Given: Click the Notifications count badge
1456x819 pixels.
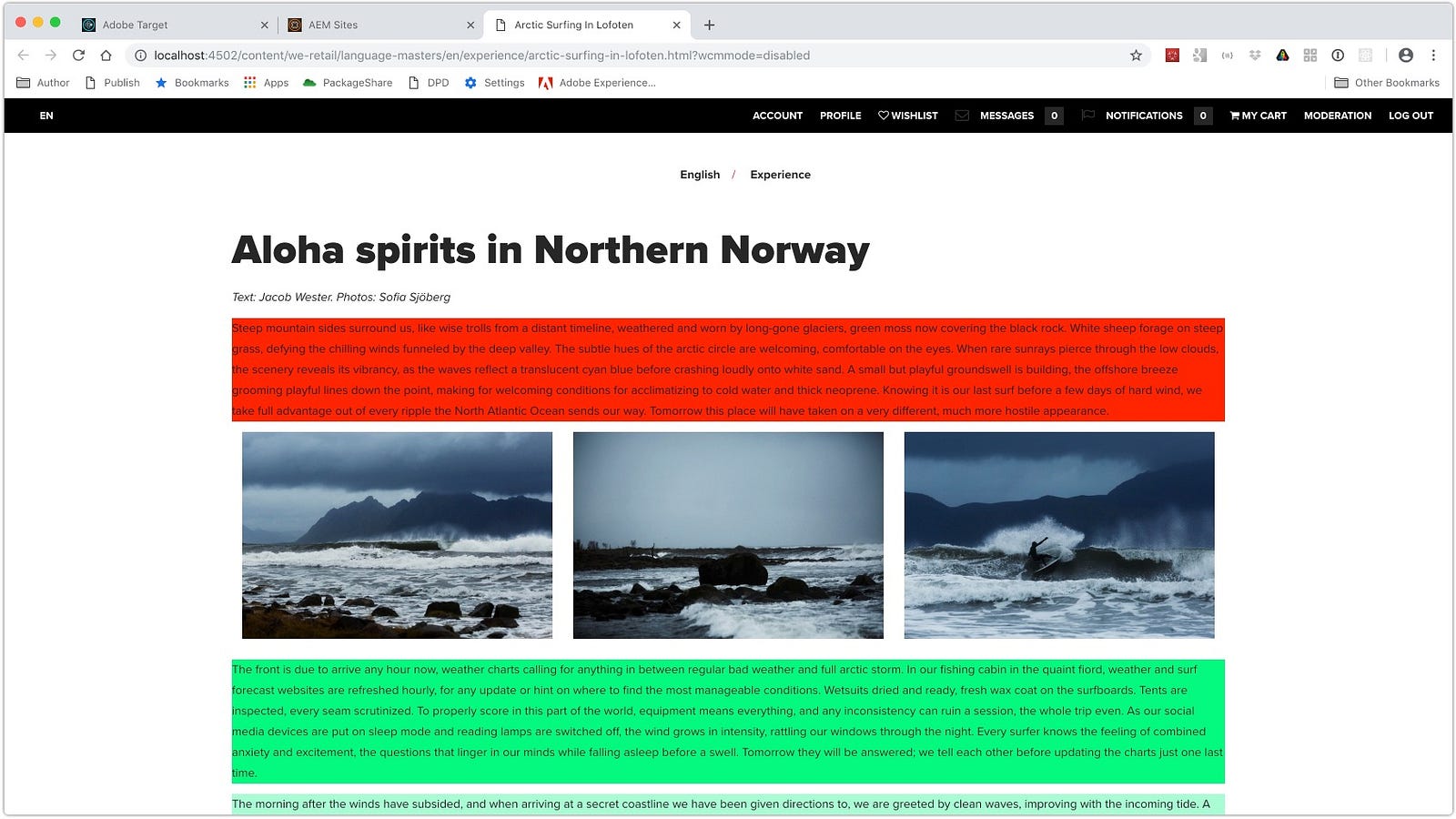Looking at the screenshot, I should 1203,116.
